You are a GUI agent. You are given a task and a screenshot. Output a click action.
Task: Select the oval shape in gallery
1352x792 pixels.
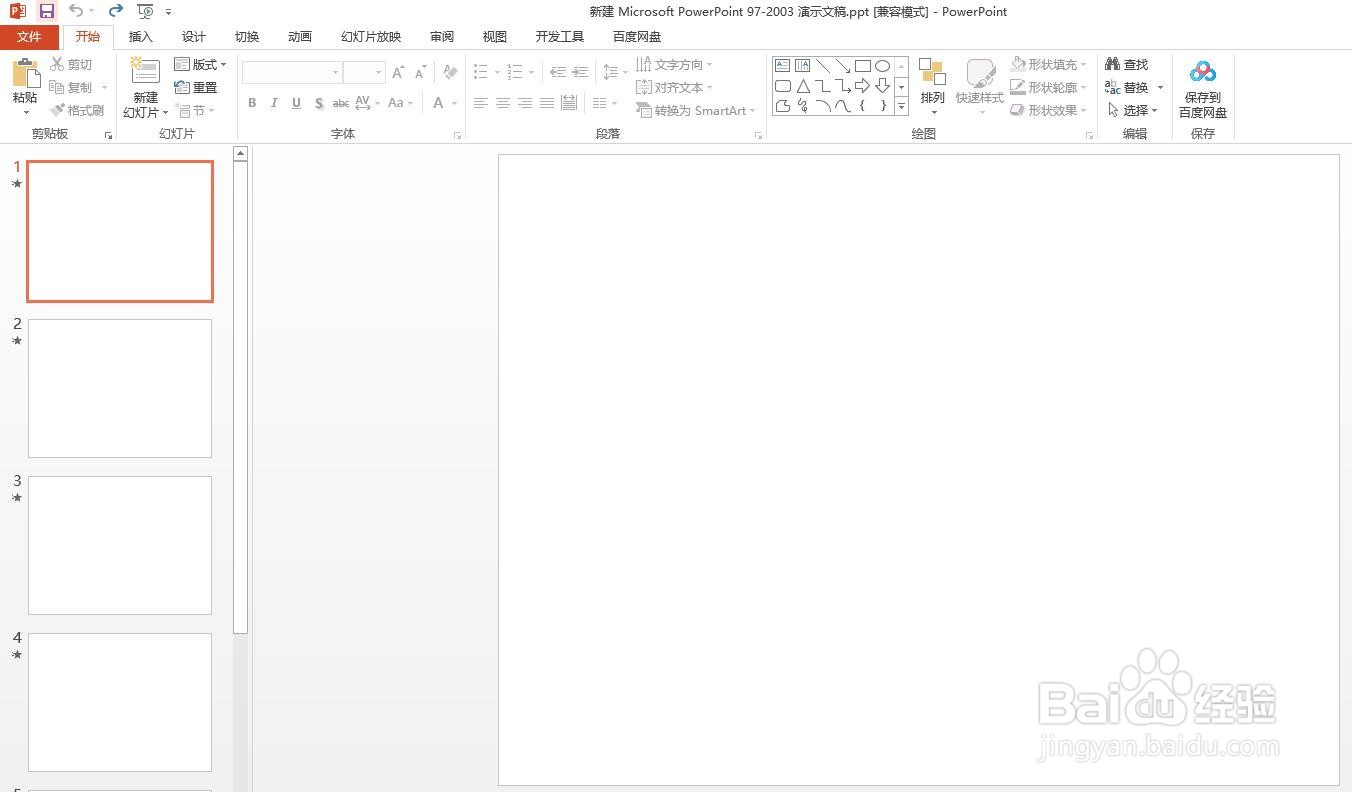click(x=882, y=66)
